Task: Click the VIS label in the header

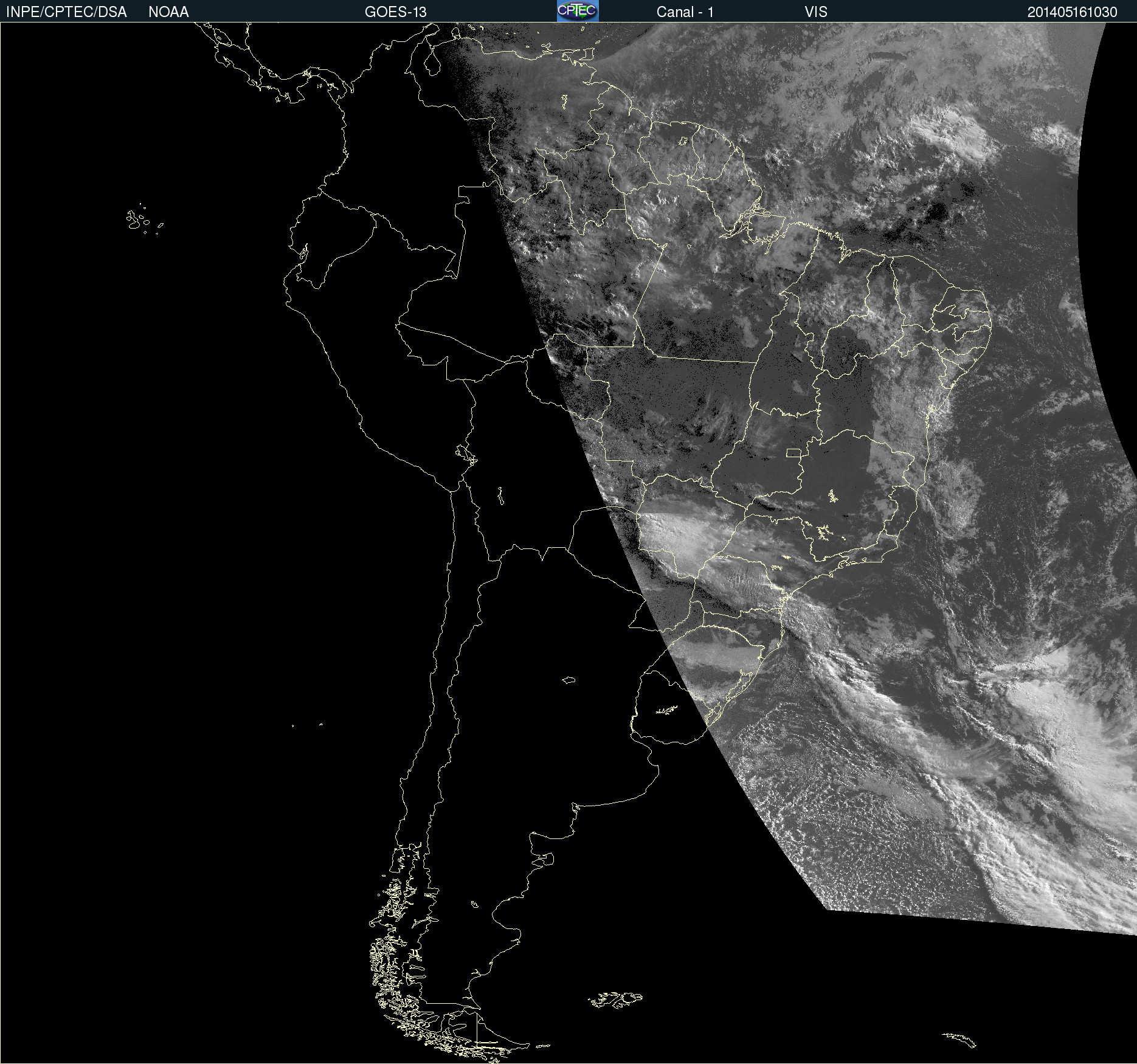Action: (x=816, y=12)
